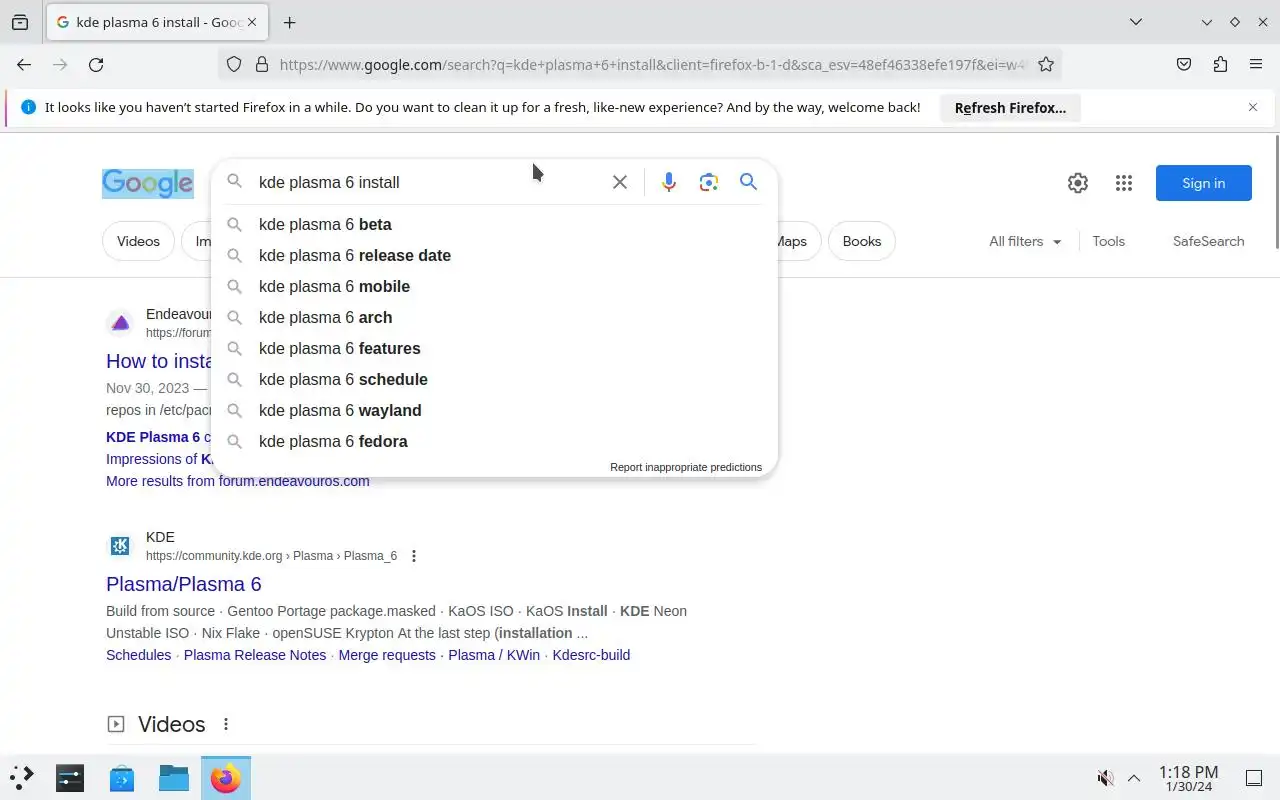Choose suggestion kde plasma 6 mobile

(x=494, y=286)
